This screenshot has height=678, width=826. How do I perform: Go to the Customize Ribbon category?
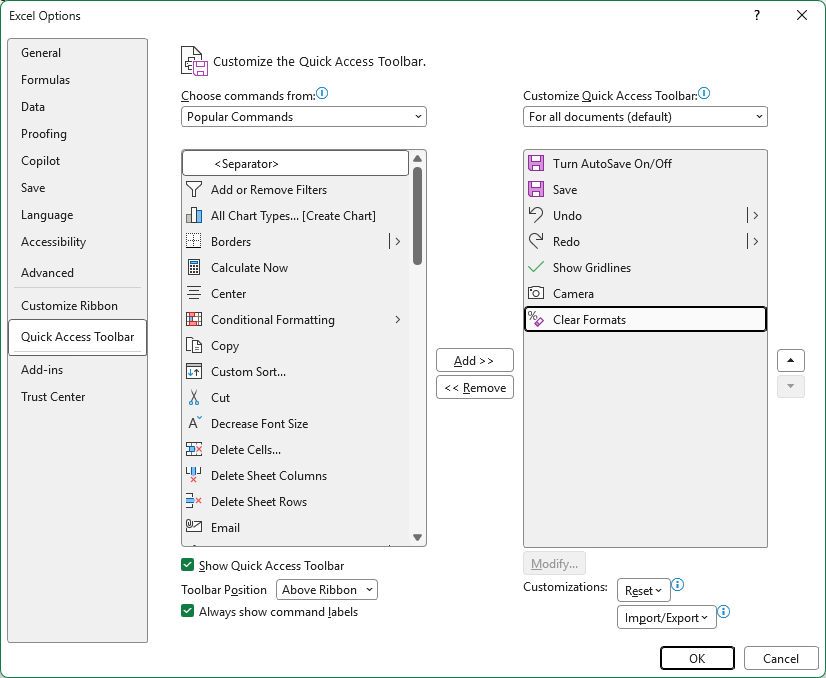pyautogui.click(x=77, y=306)
